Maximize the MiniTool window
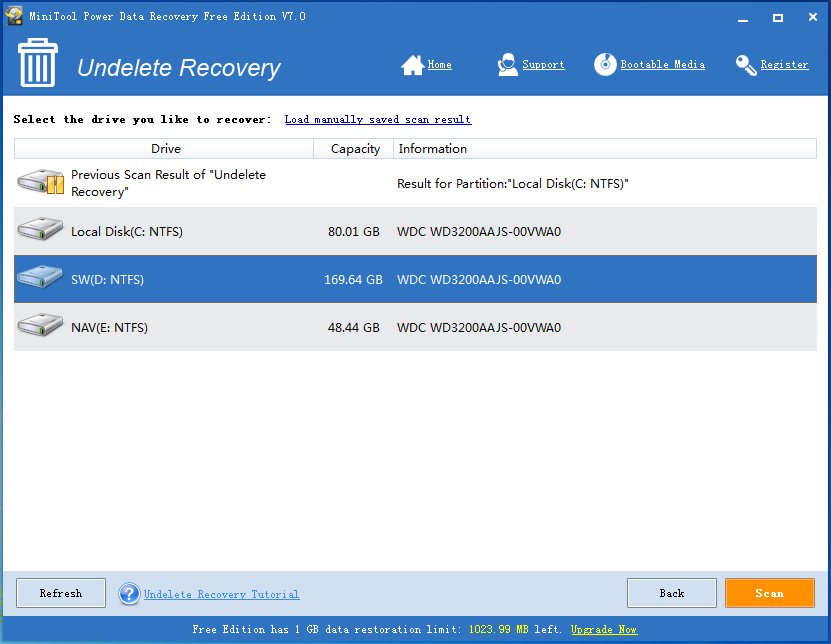Screen dimensions: 831x644 (x=777, y=17)
